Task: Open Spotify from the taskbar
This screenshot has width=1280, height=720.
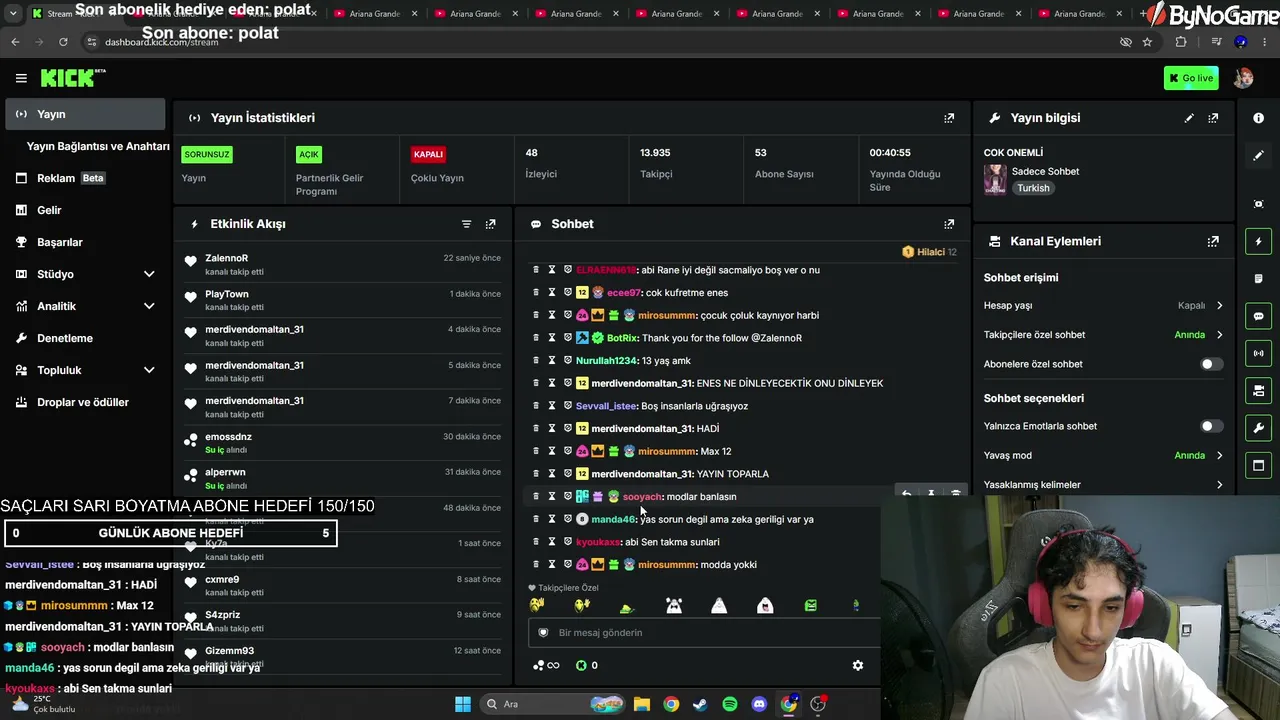Action: [x=730, y=704]
